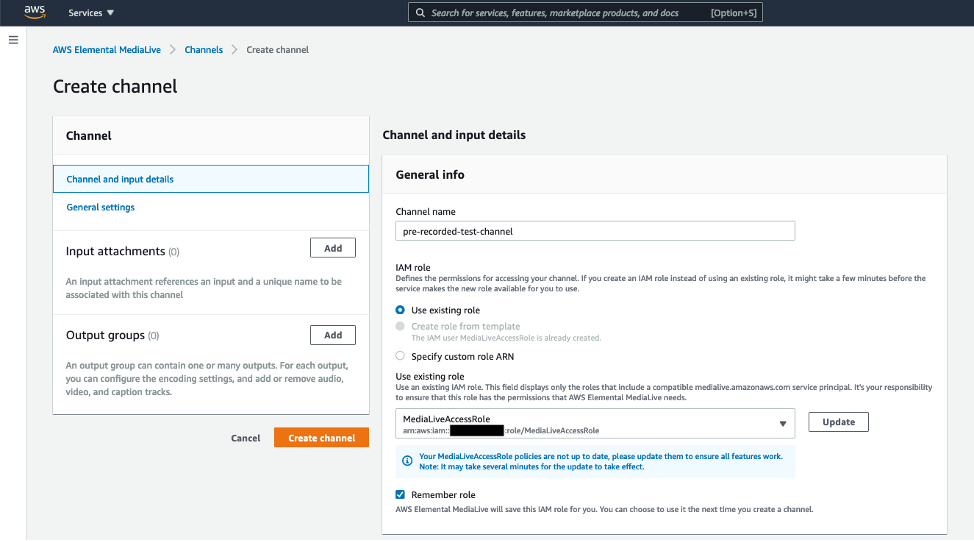974x541 pixels.
Task: Expand the MediaLiveAccessRole dropdown arrow
Action: click(783, 424)
